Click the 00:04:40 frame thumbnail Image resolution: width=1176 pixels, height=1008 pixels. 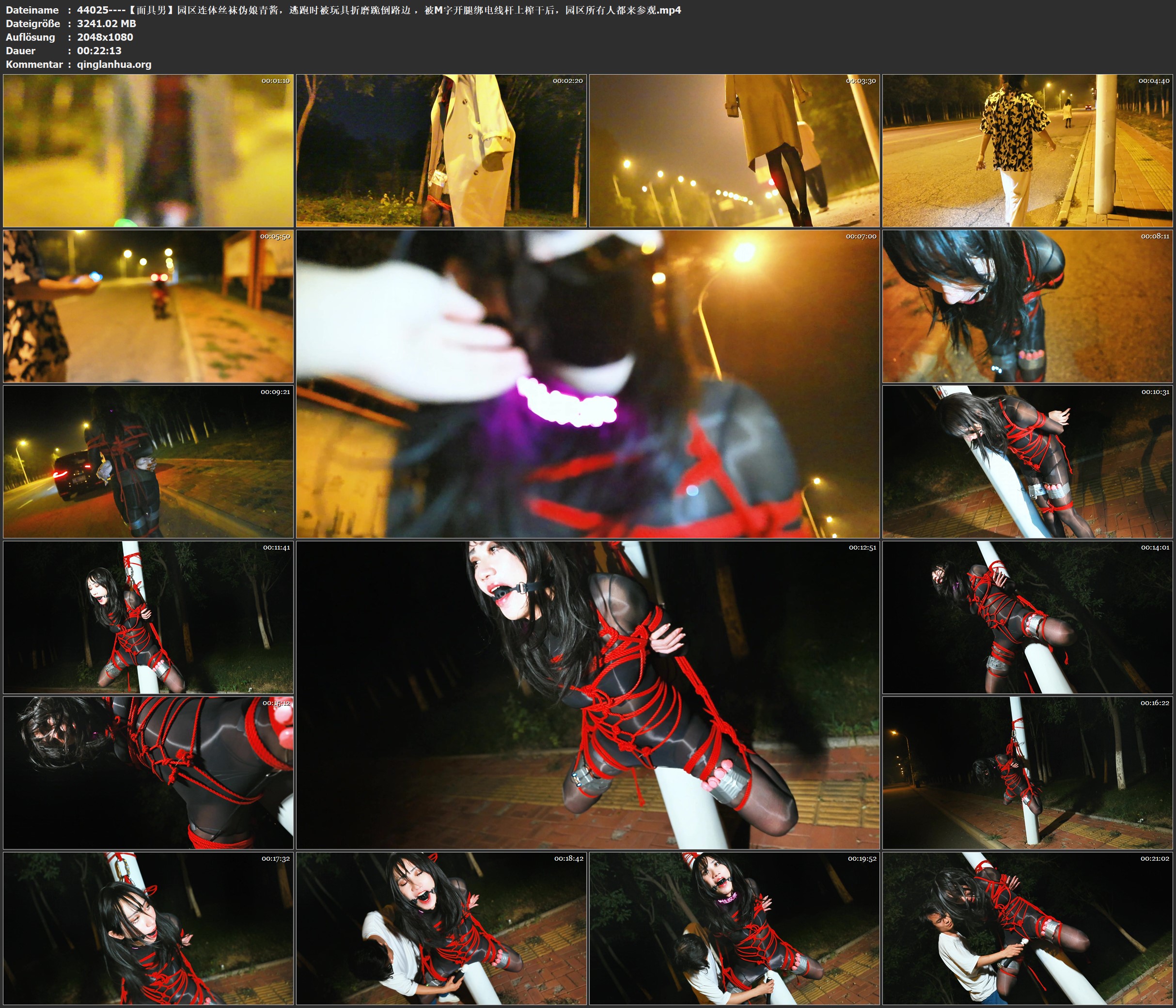click(1027, 151)
